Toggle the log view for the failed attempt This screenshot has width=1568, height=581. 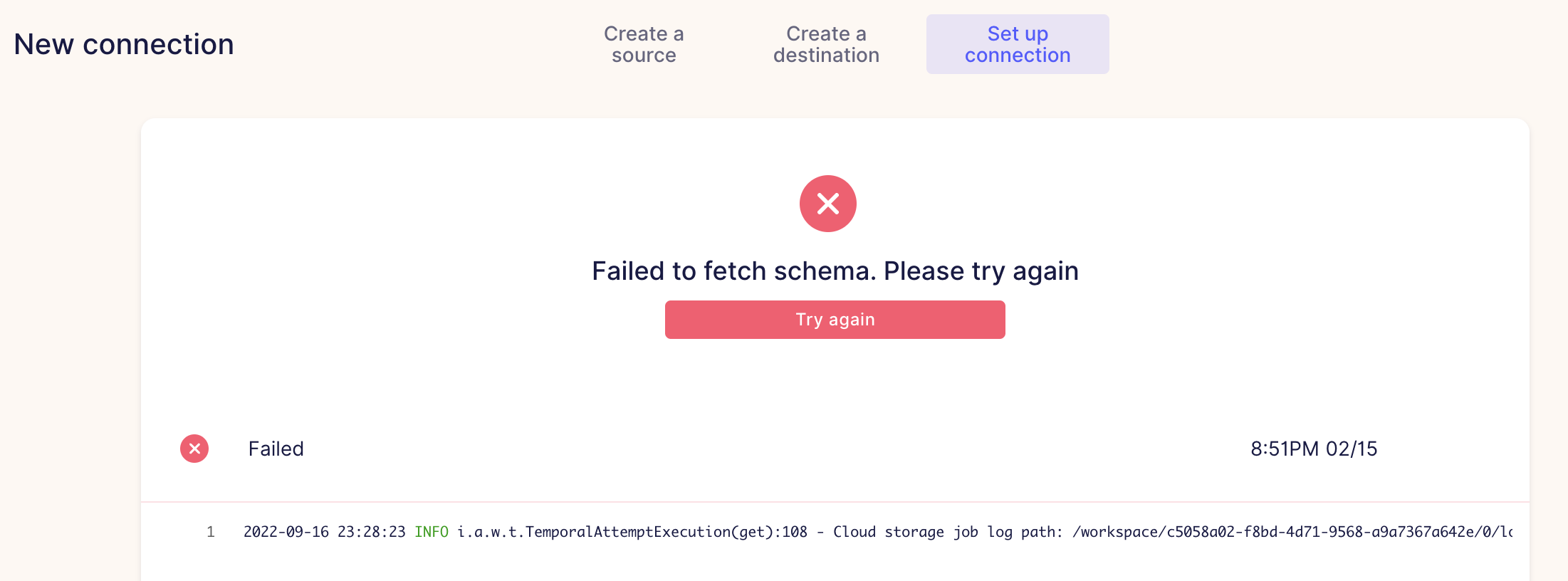click(783, 449)
